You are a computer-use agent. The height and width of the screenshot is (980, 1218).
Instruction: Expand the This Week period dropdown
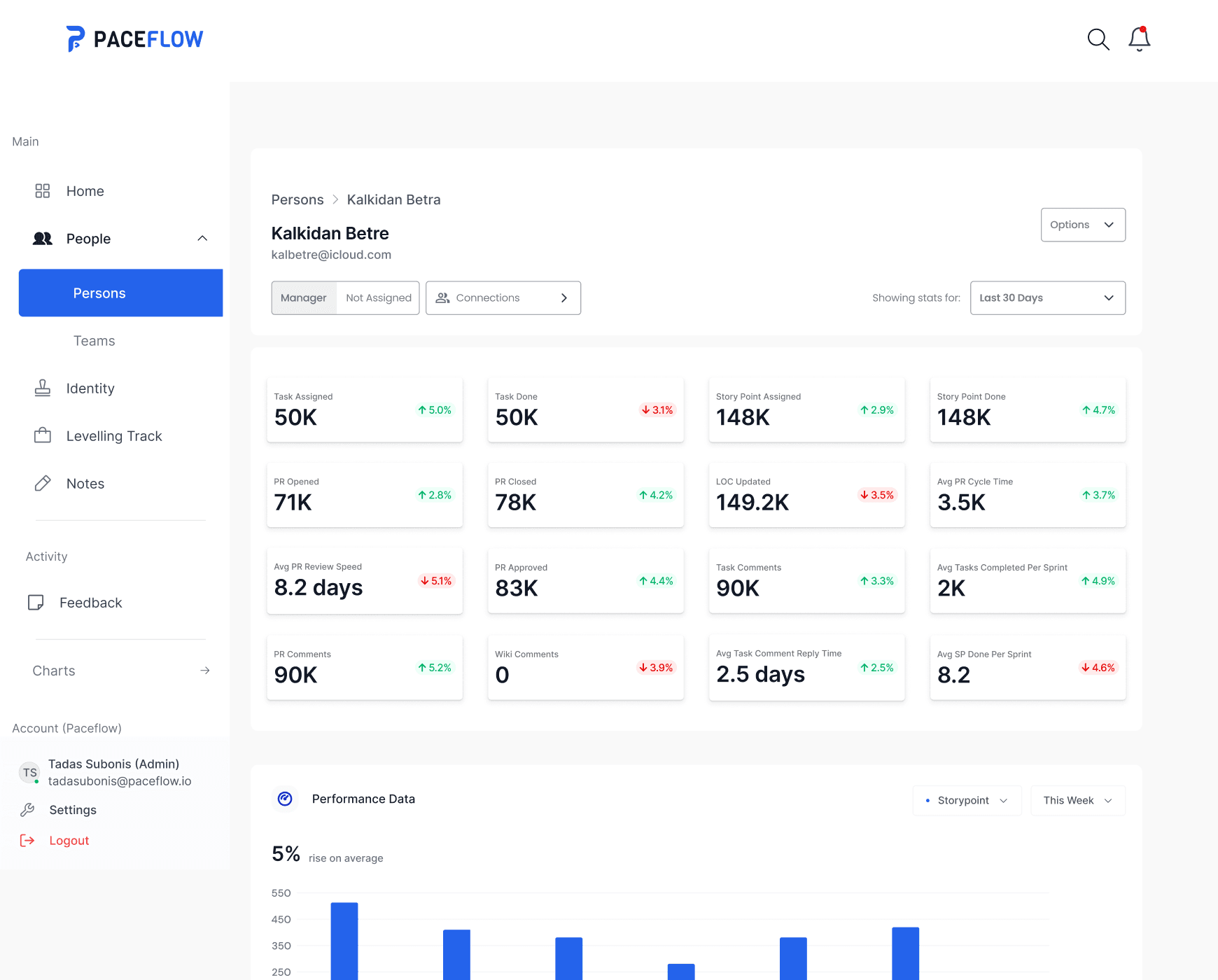pyautogui.click(x=1077, y=801)
